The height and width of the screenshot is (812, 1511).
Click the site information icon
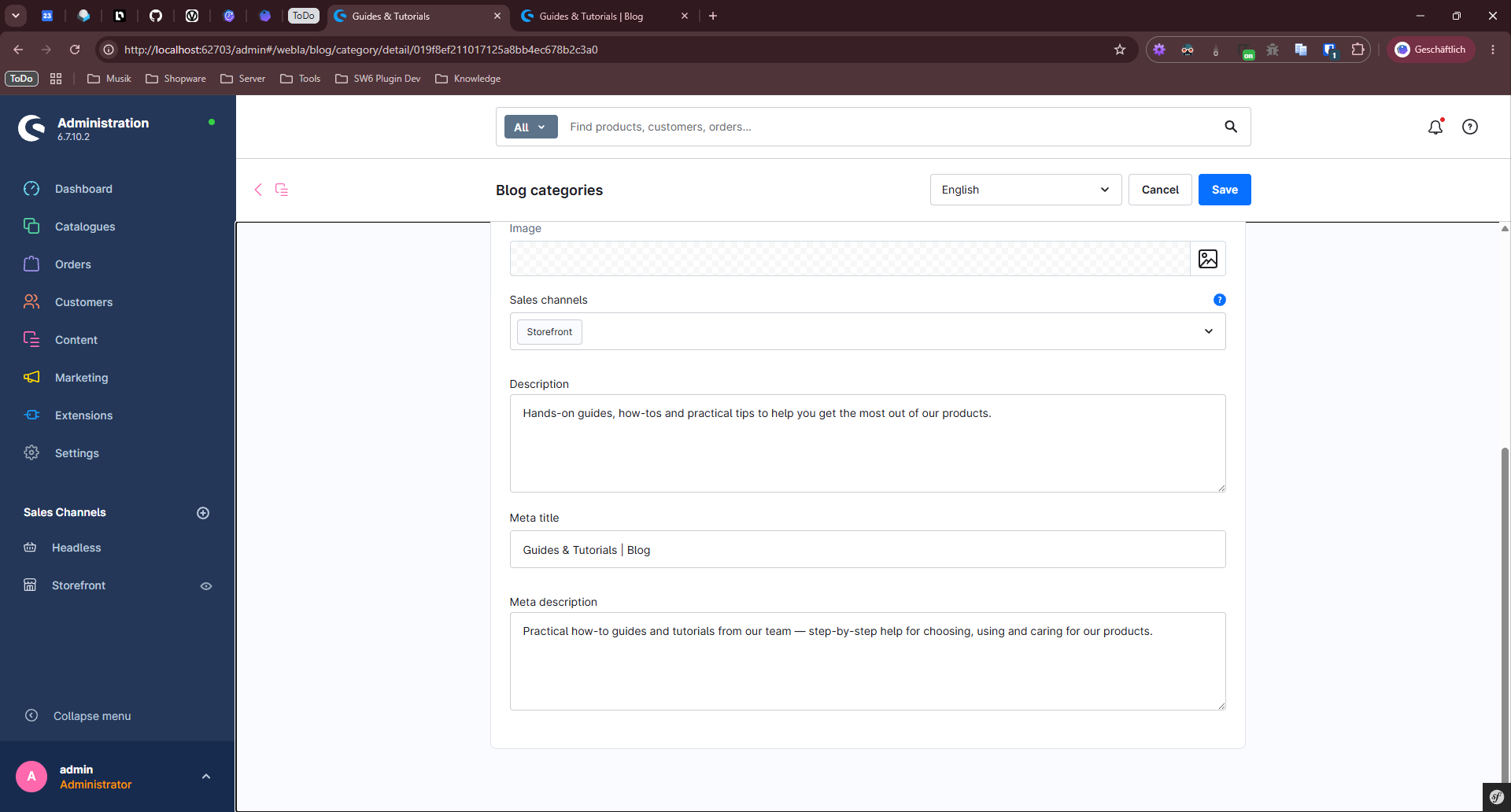(x=109, y=50)
